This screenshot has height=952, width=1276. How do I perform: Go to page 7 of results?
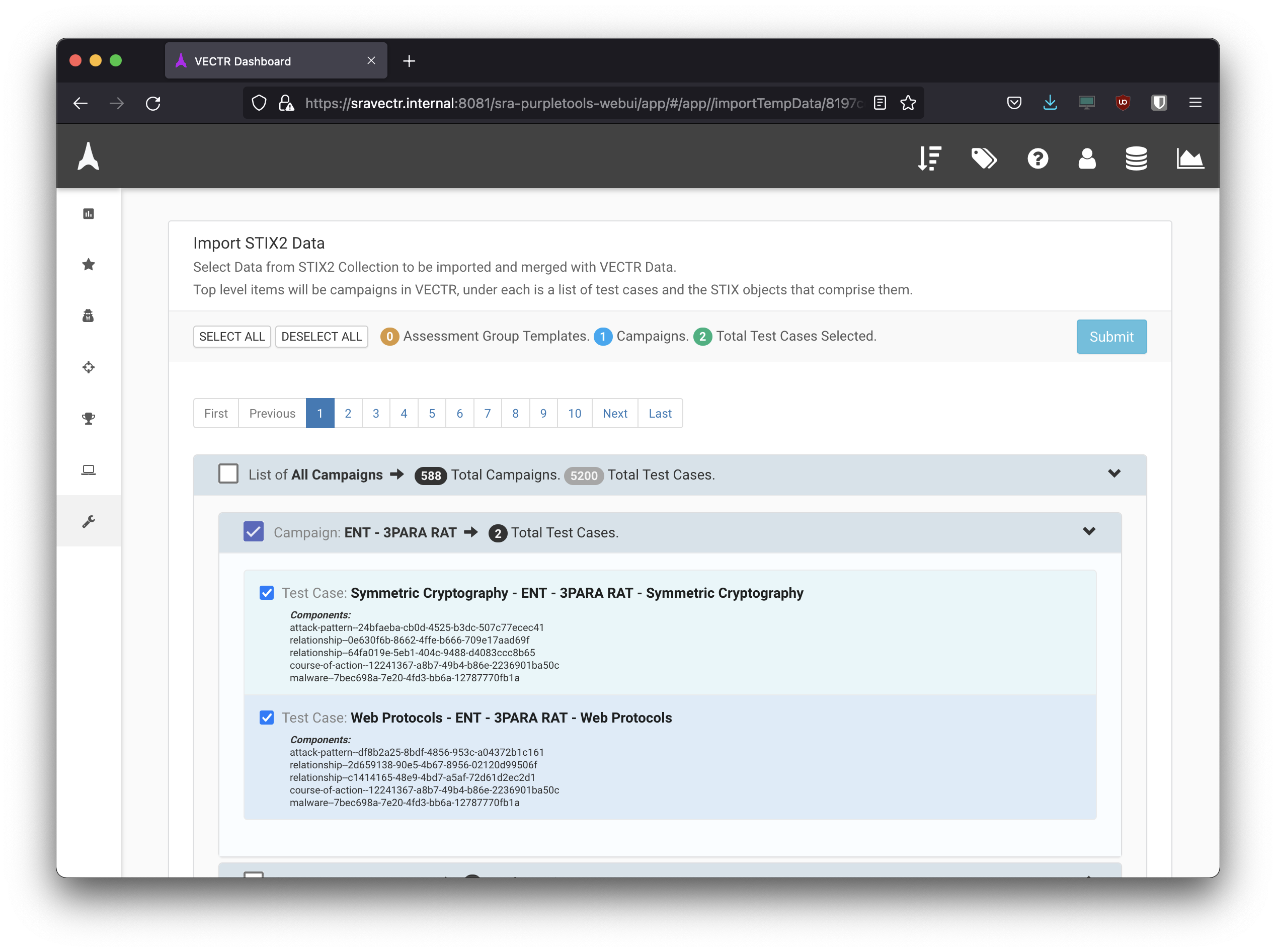click(488, 413)
